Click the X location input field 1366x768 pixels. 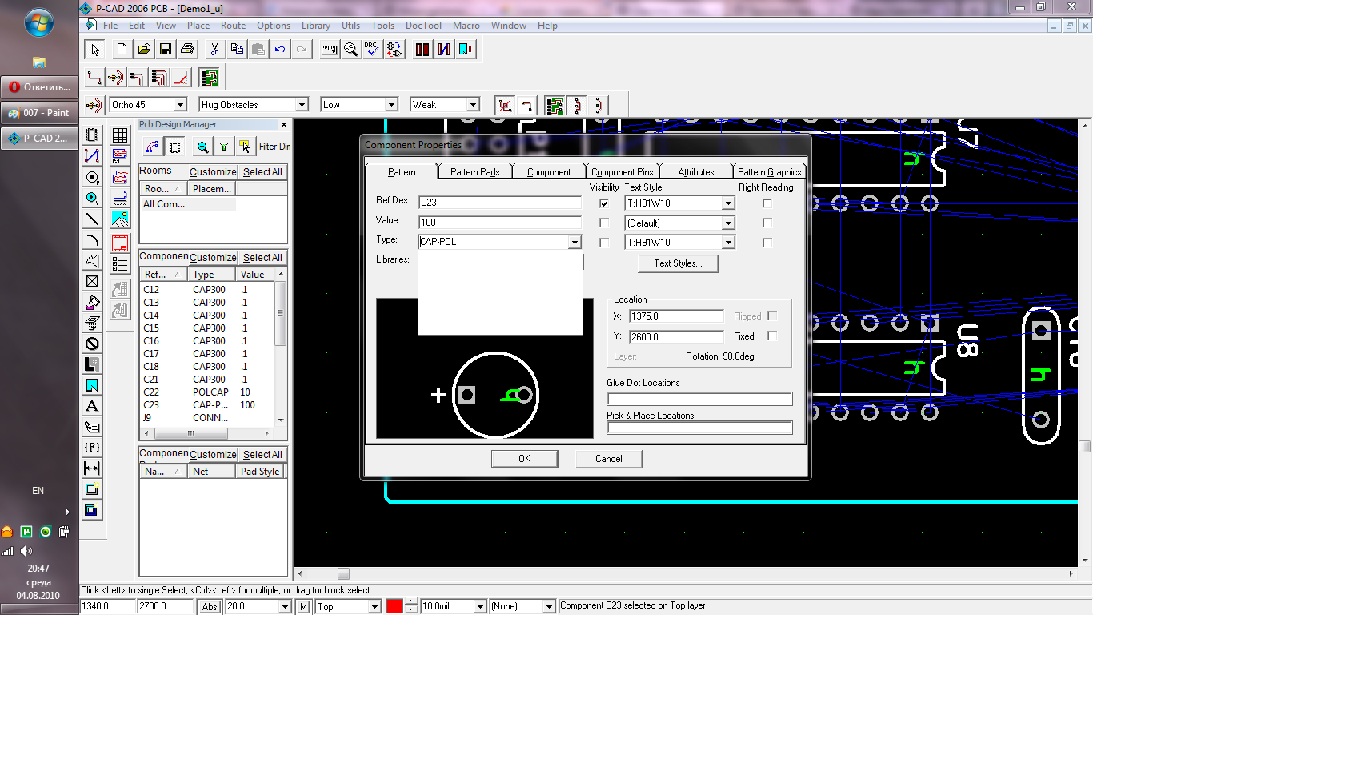(676, 317)
